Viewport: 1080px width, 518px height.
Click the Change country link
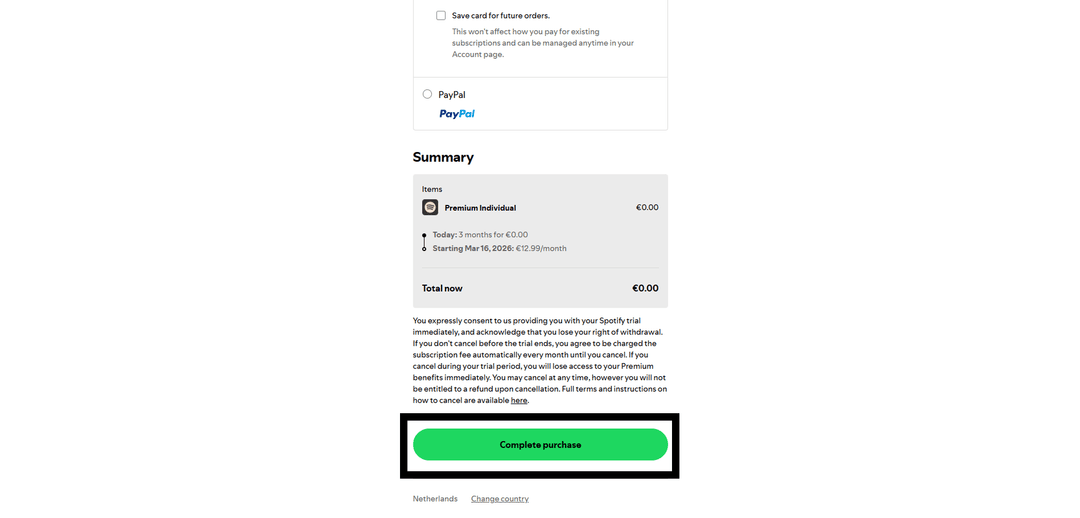(500, 498)
